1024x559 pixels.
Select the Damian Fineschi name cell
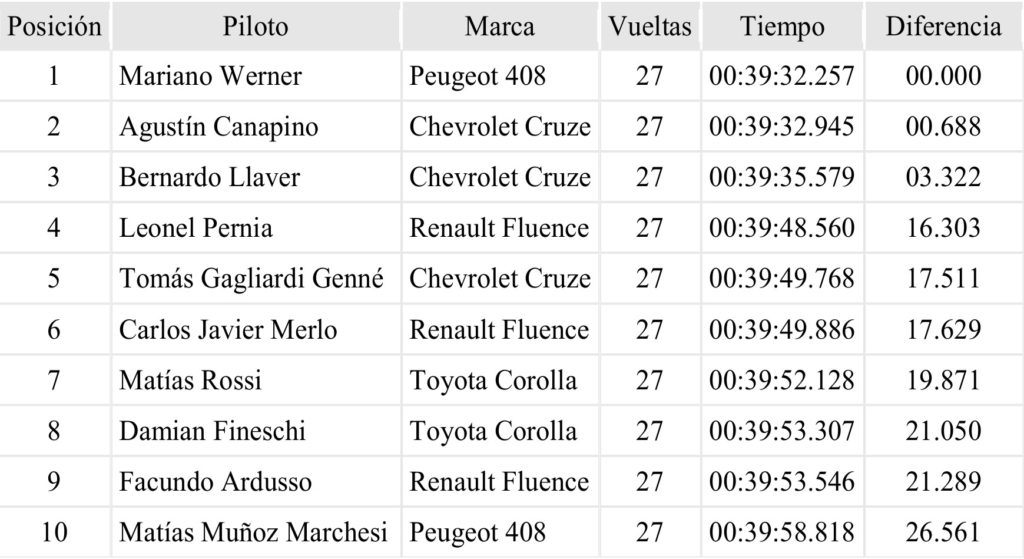[212, 432]
